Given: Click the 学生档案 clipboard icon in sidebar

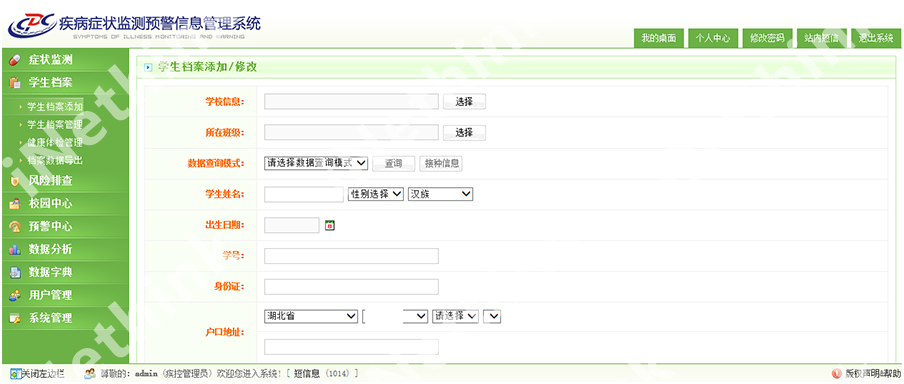Looking at the screenshot, I should pyautogui.click(x=15, y=83).
